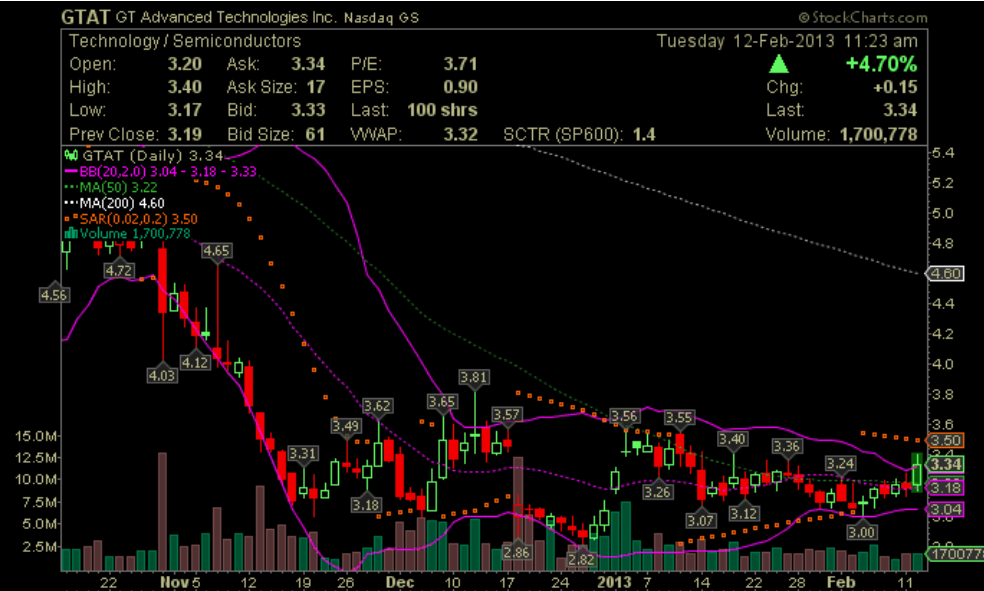Viewport: 984px width, 591px height.
Task: Click the 4.03 low price callout
Action: [x=161, y=375]
